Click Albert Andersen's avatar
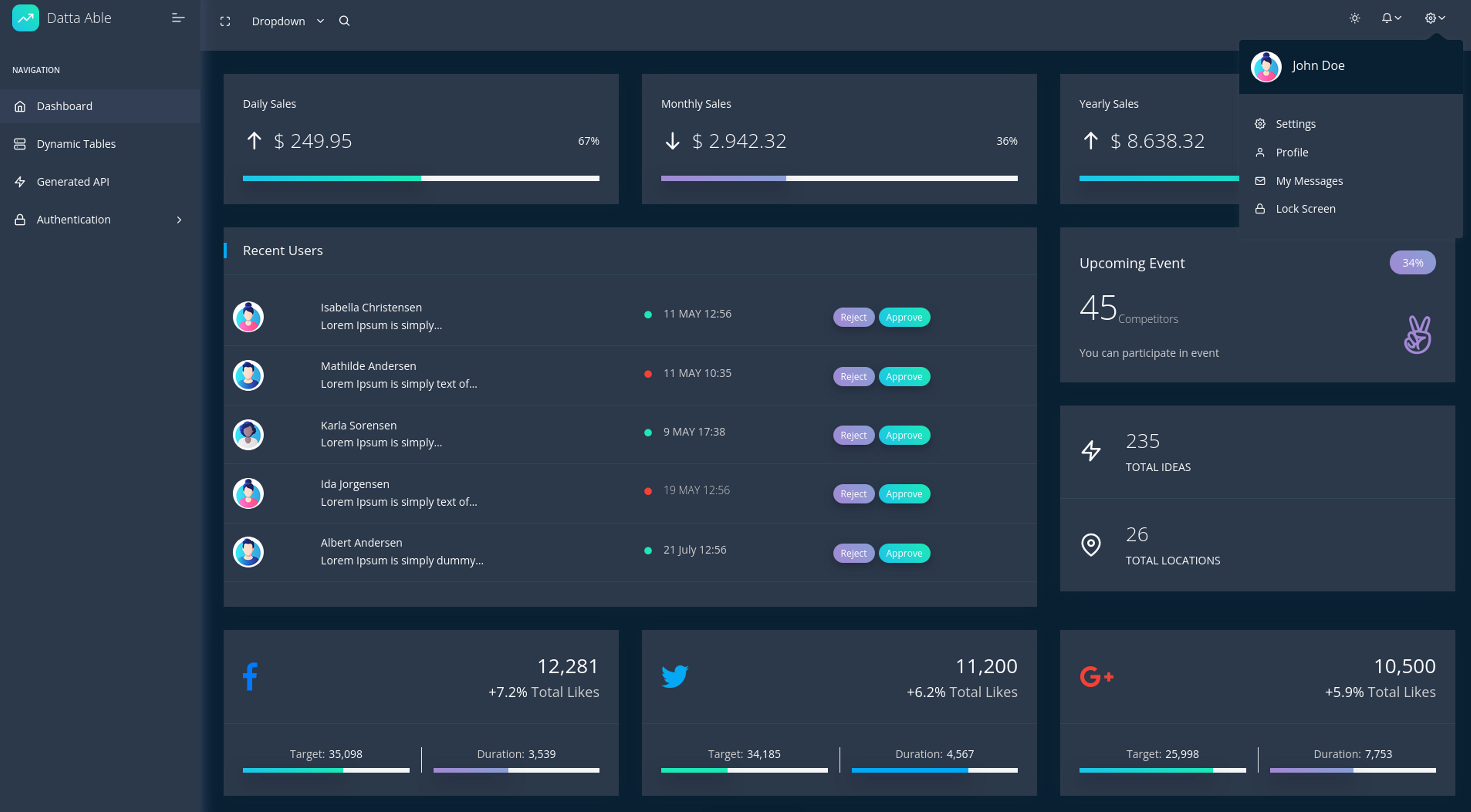Screen dimensions: 1471x812 coord(248,552)
